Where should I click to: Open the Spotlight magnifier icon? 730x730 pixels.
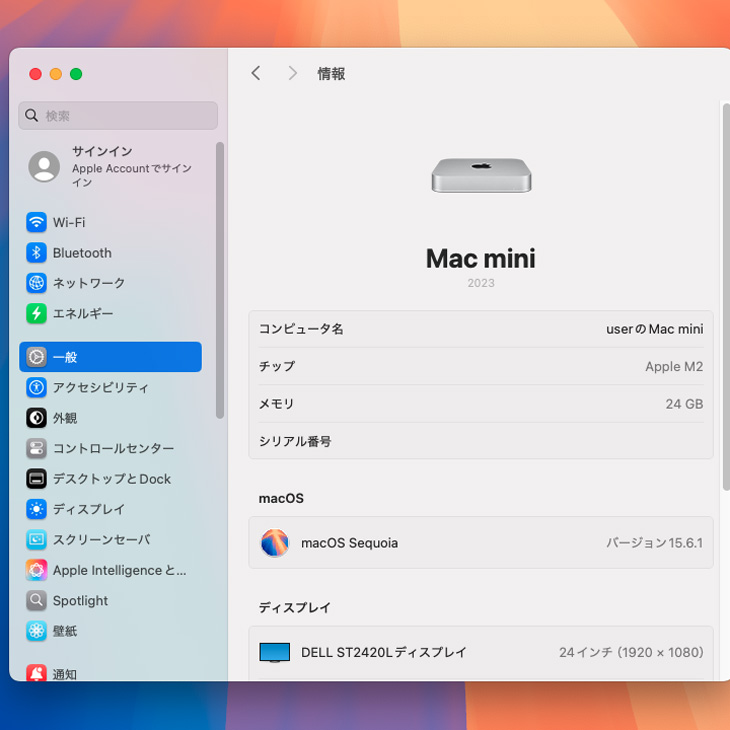click(x=36, y=601)
